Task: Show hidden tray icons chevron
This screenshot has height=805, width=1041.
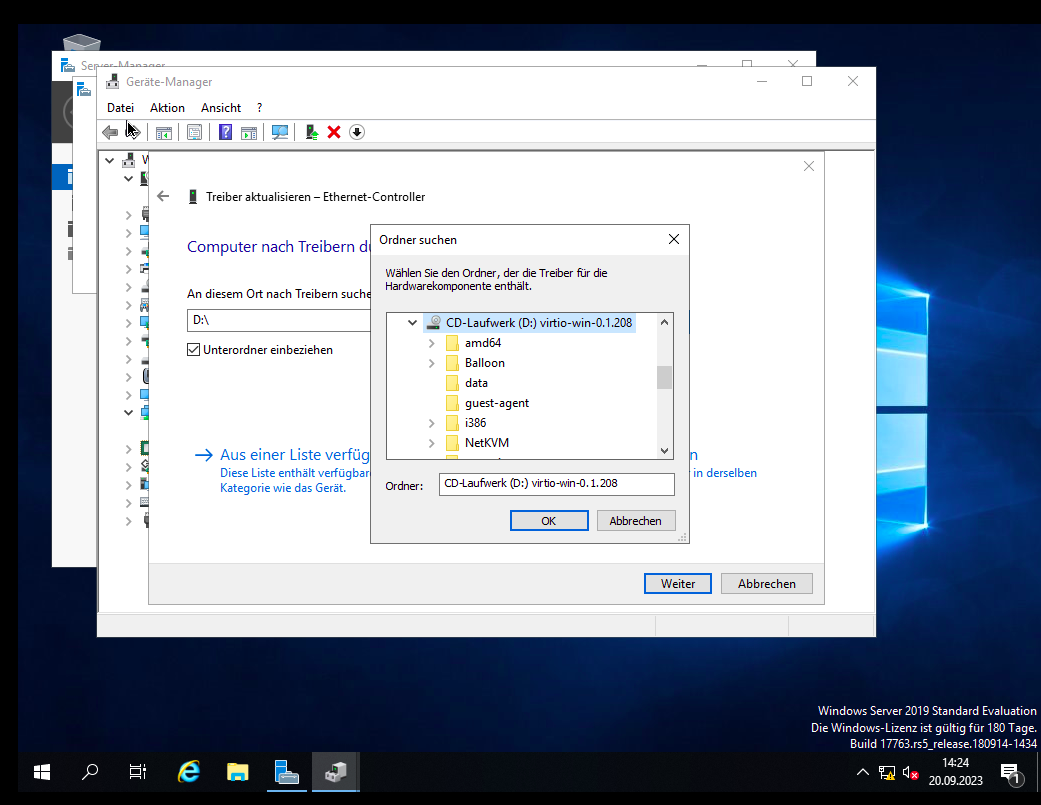Action: pyautogui.click(x=862, y=772)
